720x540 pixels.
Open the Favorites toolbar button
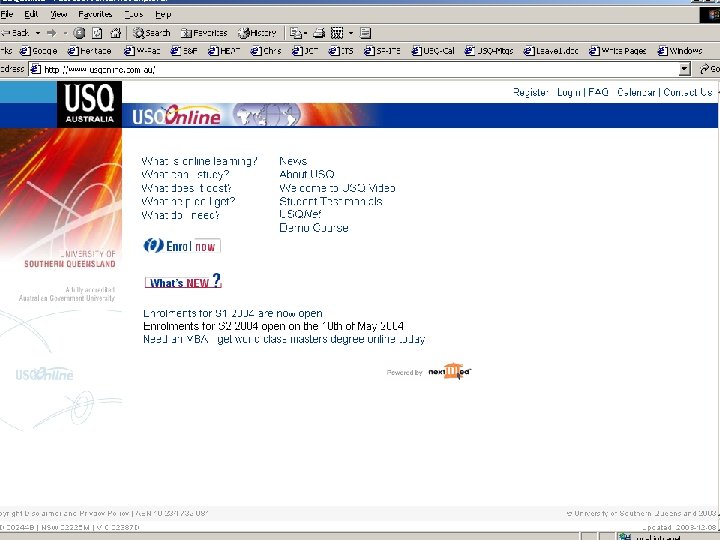(204, 33)
